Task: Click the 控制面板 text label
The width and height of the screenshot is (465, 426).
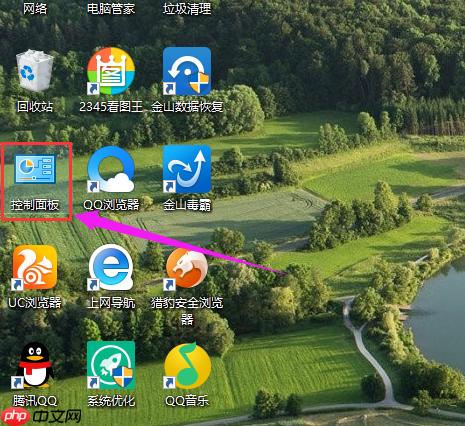Action: click(x=35, y=205)
